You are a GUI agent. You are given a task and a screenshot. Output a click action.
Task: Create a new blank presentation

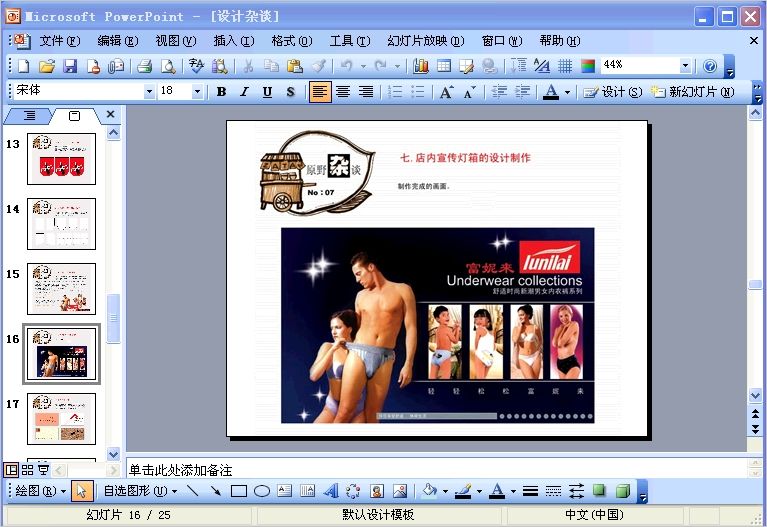[x=23, y=66]
